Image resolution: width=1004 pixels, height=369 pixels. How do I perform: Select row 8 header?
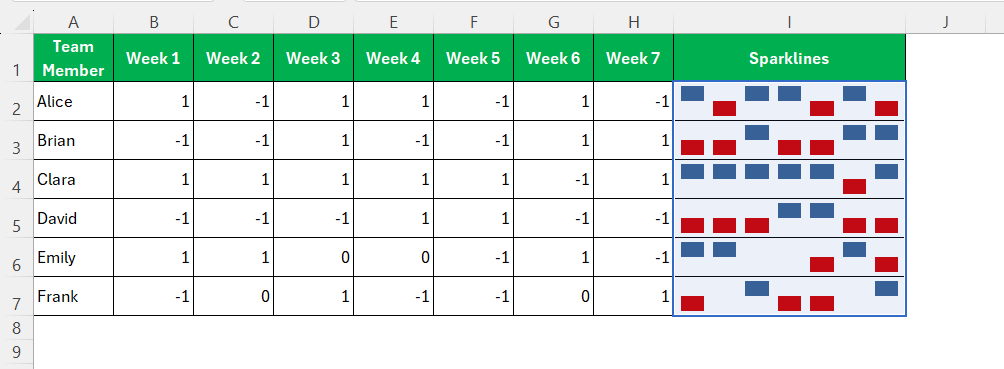pos(17,329)
